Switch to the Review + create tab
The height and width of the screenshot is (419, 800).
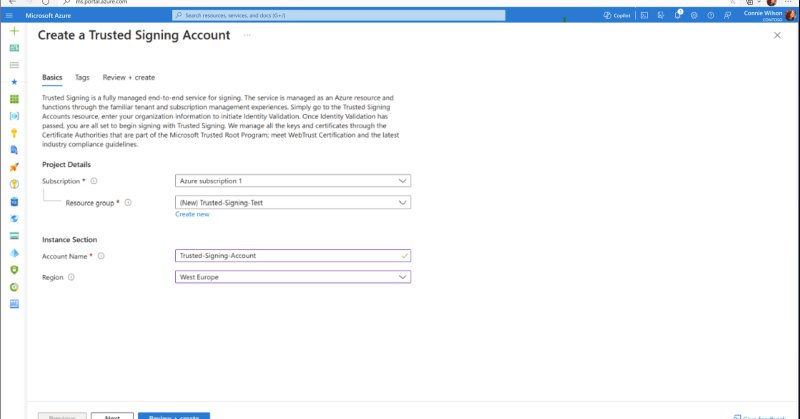(129, 78)
